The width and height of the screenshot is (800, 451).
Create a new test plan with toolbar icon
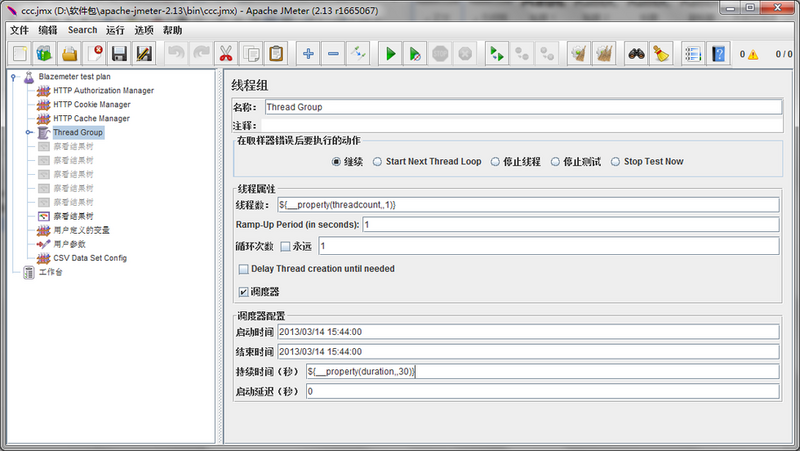pos(20,54)
